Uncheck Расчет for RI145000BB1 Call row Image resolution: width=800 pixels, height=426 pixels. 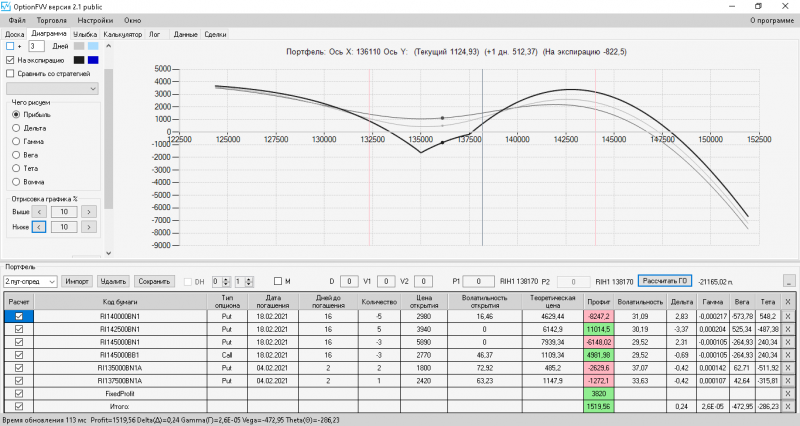(x=19, y=355)
